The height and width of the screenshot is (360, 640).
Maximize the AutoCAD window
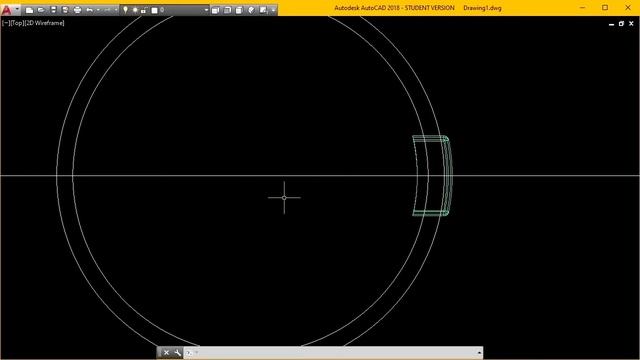[x=605, y=8]
